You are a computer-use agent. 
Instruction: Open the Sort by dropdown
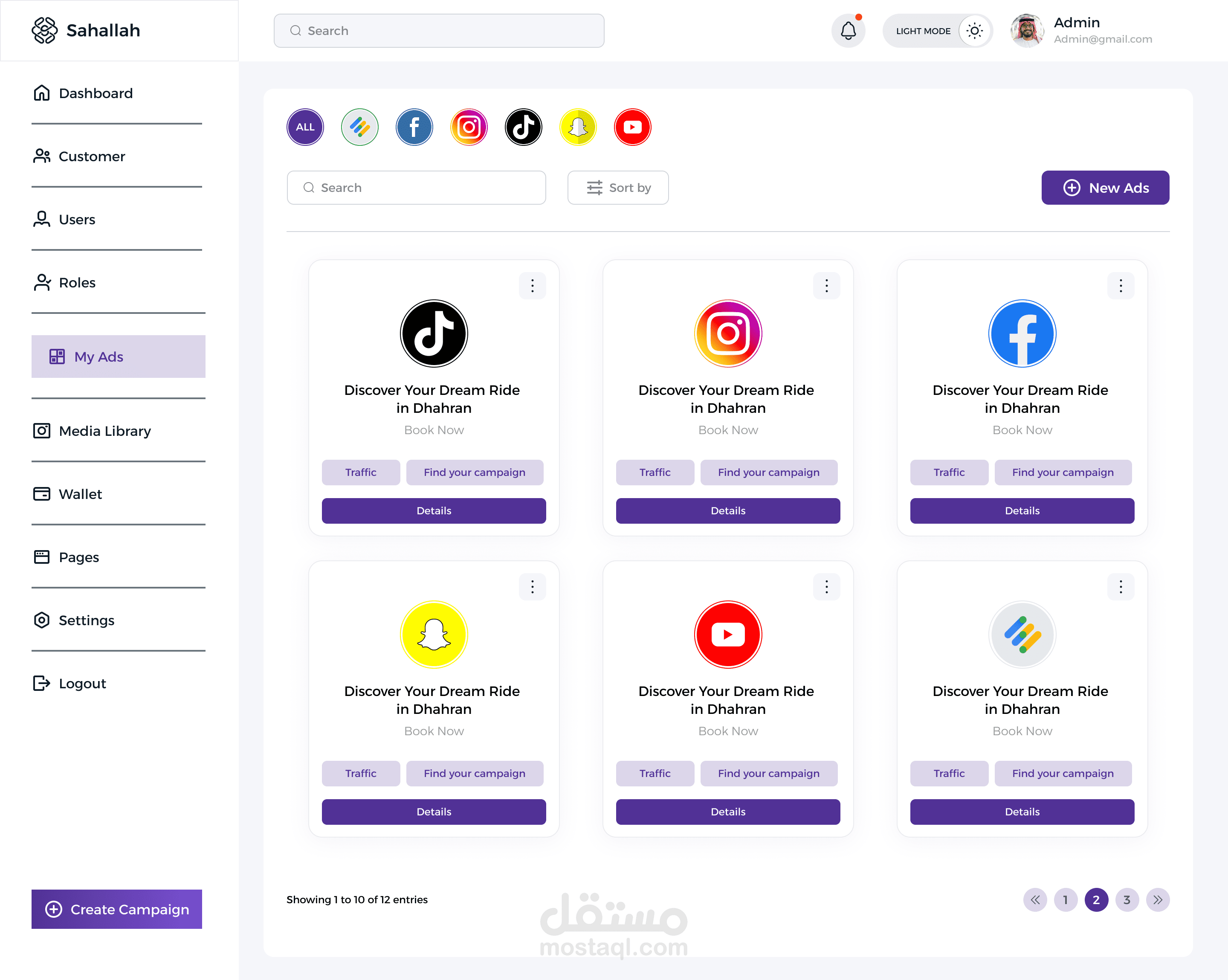618,188
